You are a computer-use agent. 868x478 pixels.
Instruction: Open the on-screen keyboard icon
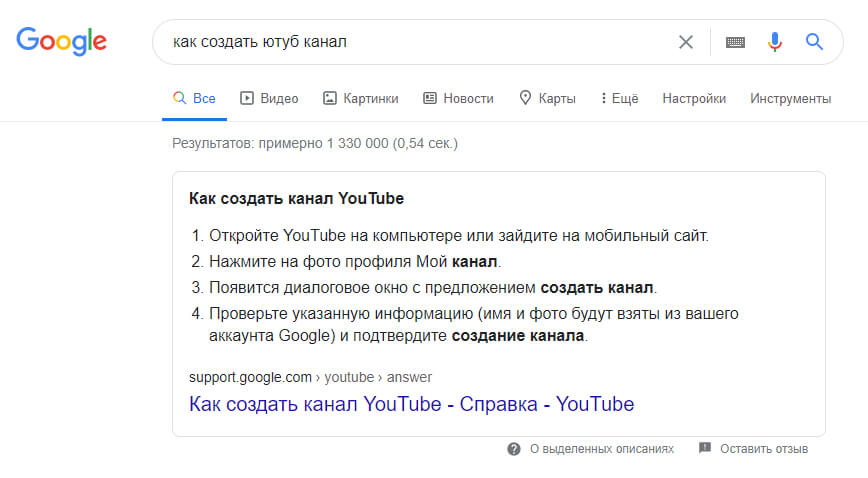[x=735, y=42]
